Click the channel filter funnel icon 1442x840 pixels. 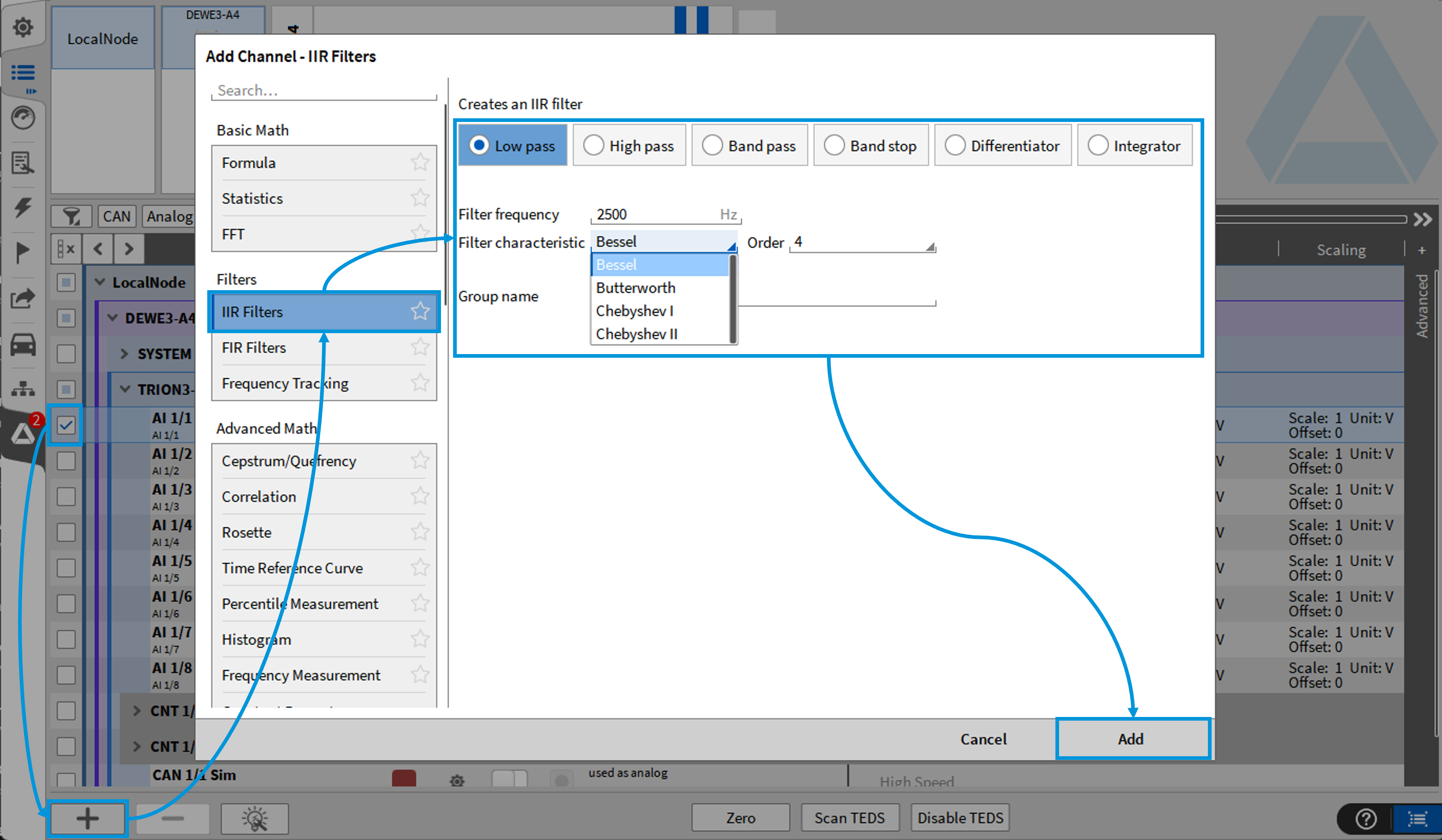click(71, 217)
